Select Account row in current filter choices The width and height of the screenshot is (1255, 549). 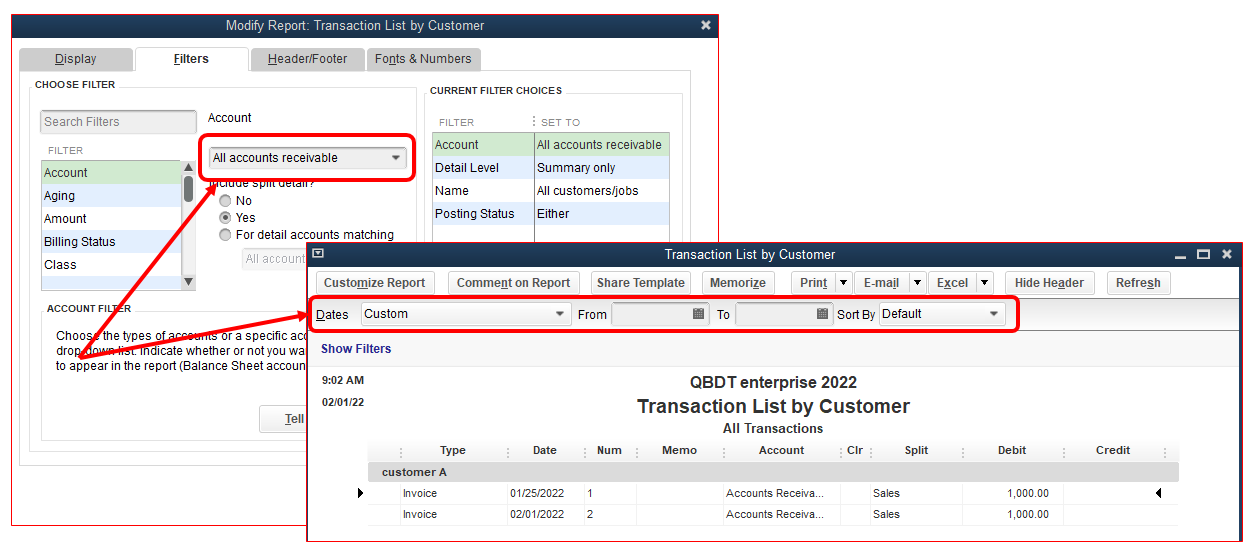pyautogui.click(x=551, y=145)
